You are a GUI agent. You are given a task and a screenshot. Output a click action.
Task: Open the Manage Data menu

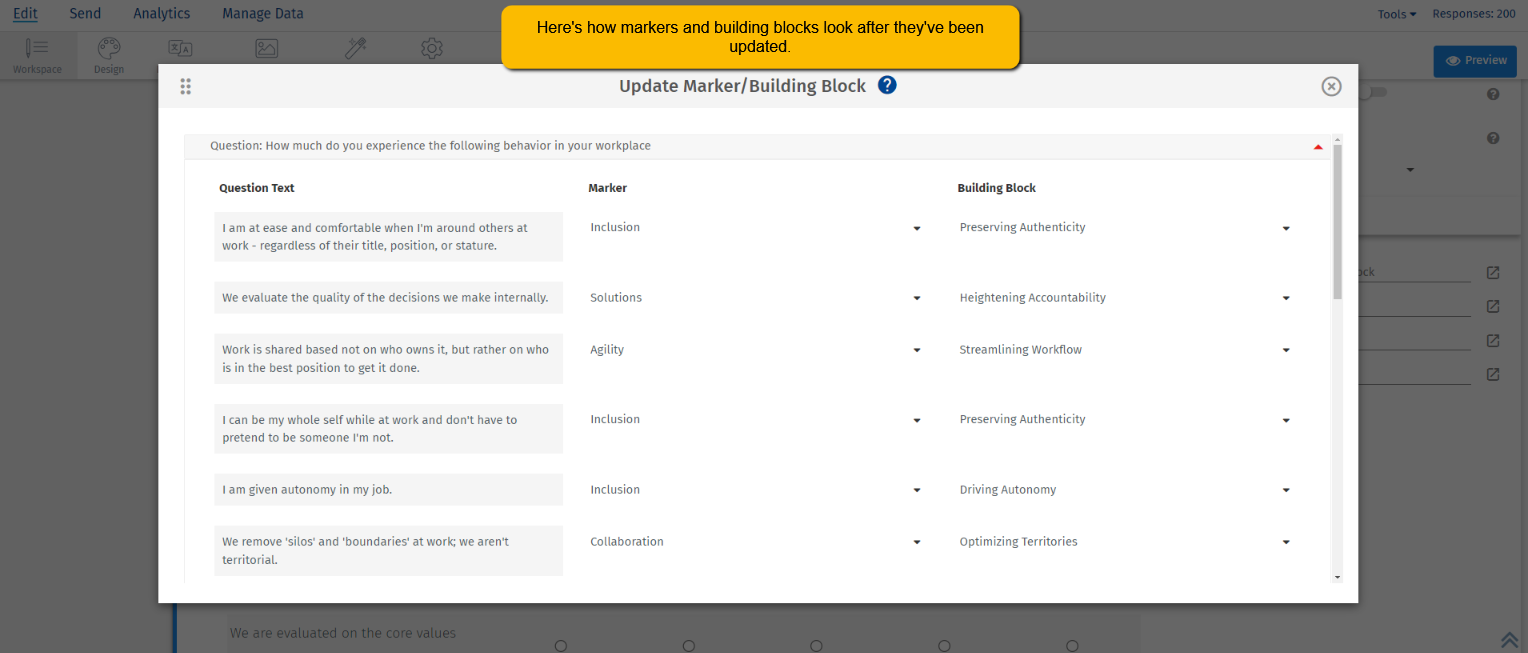[263, 14]
